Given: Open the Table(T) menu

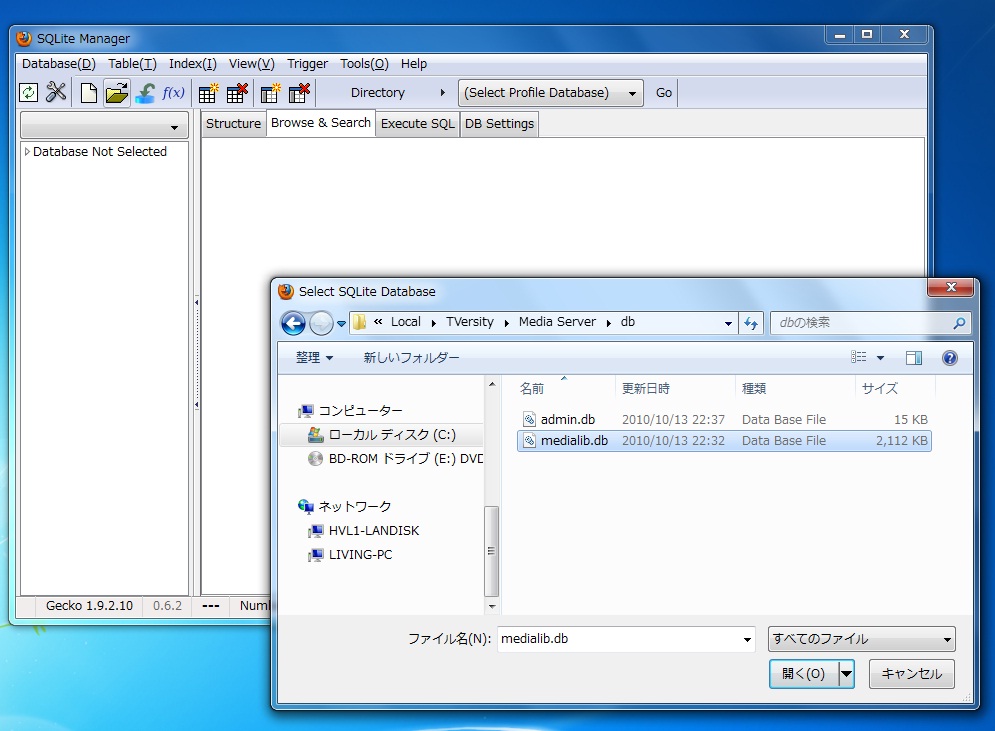Looking at the screenshot, I should point(132,63).
